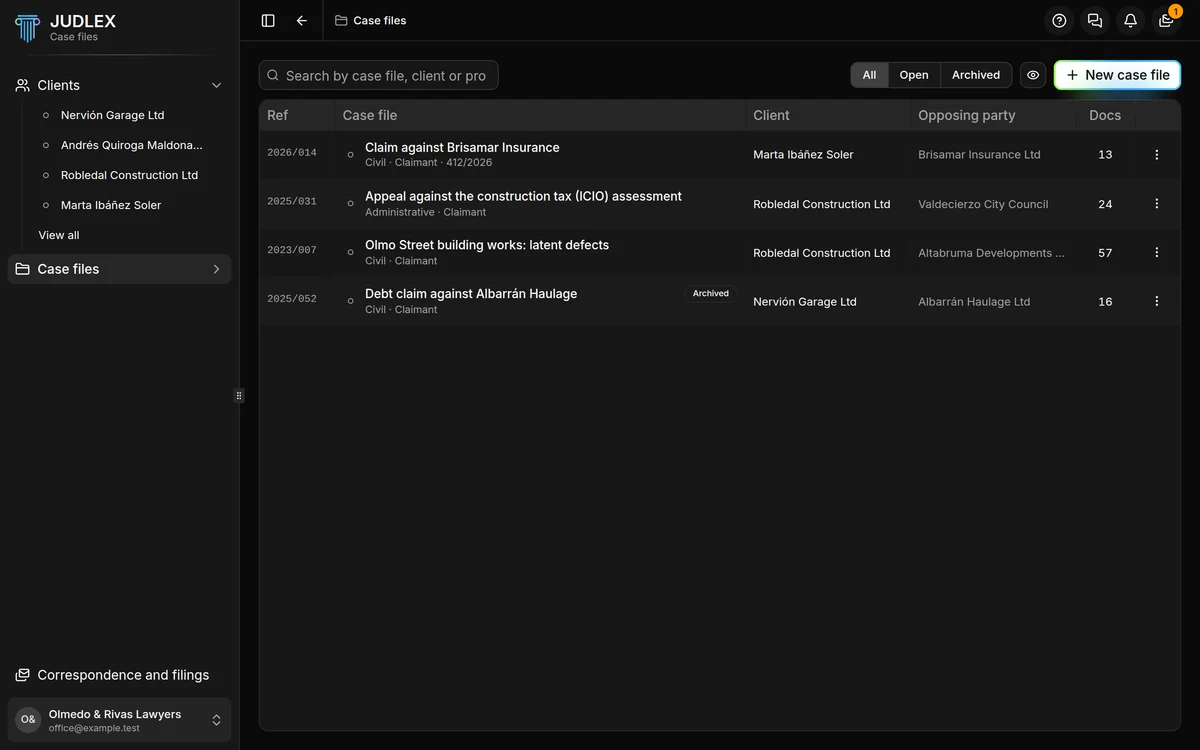Filter by All case files
Image resolution: width=1200 pixels, height=750 pixels.
pos(869,75)
